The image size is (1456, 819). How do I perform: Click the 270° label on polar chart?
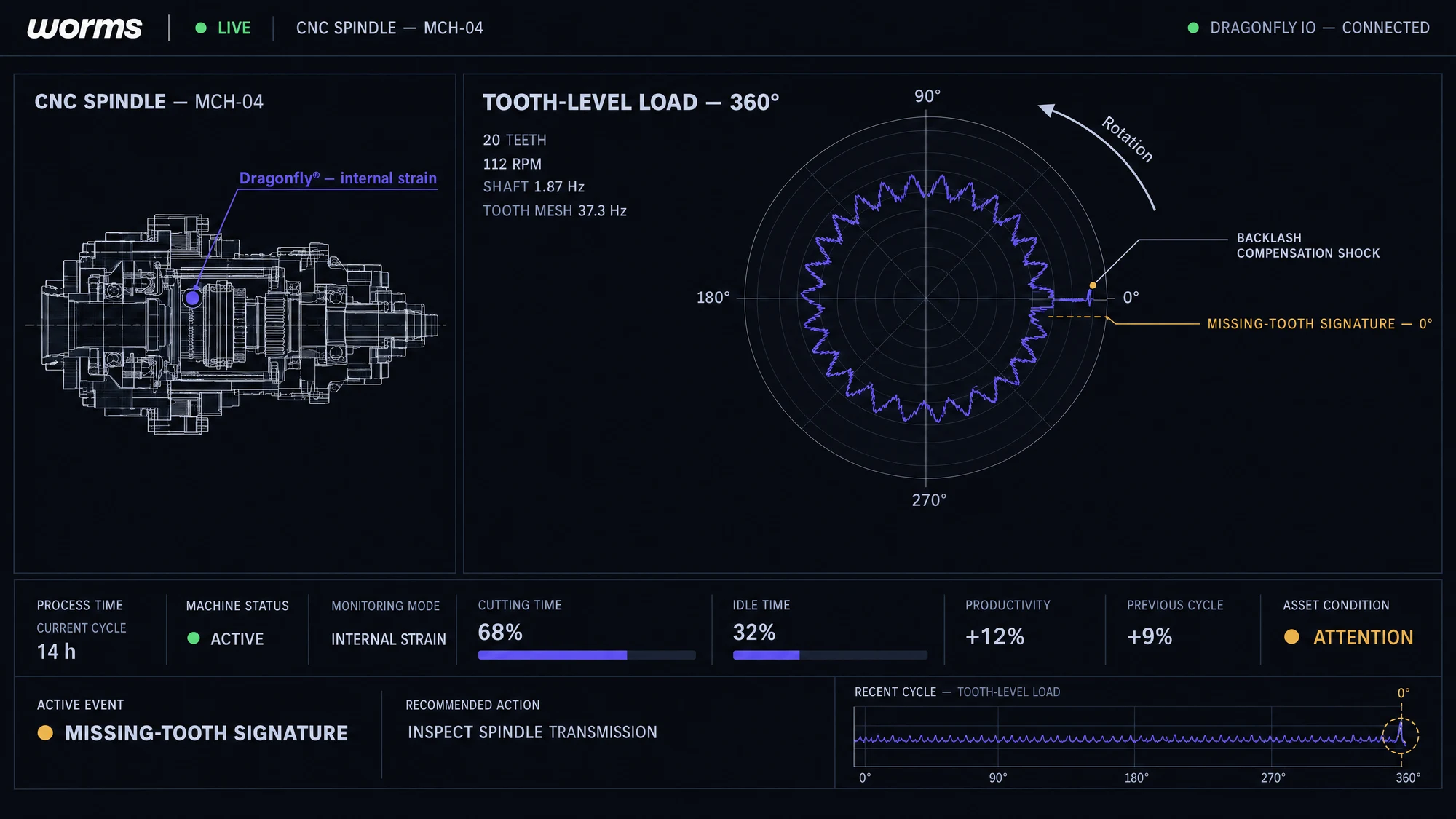point(929,500)
